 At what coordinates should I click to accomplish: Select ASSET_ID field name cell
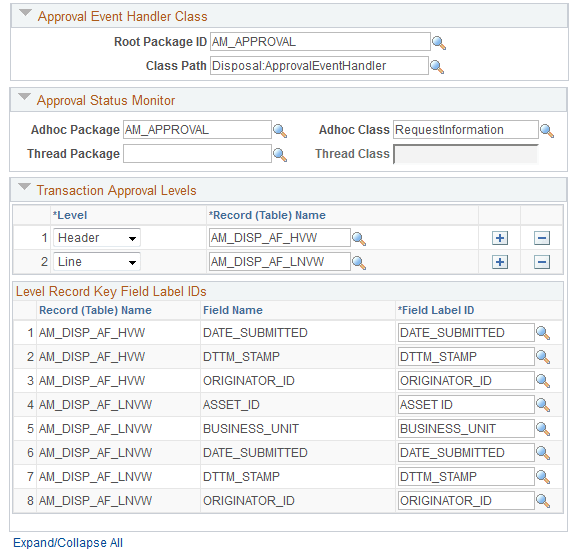[231, 405]
